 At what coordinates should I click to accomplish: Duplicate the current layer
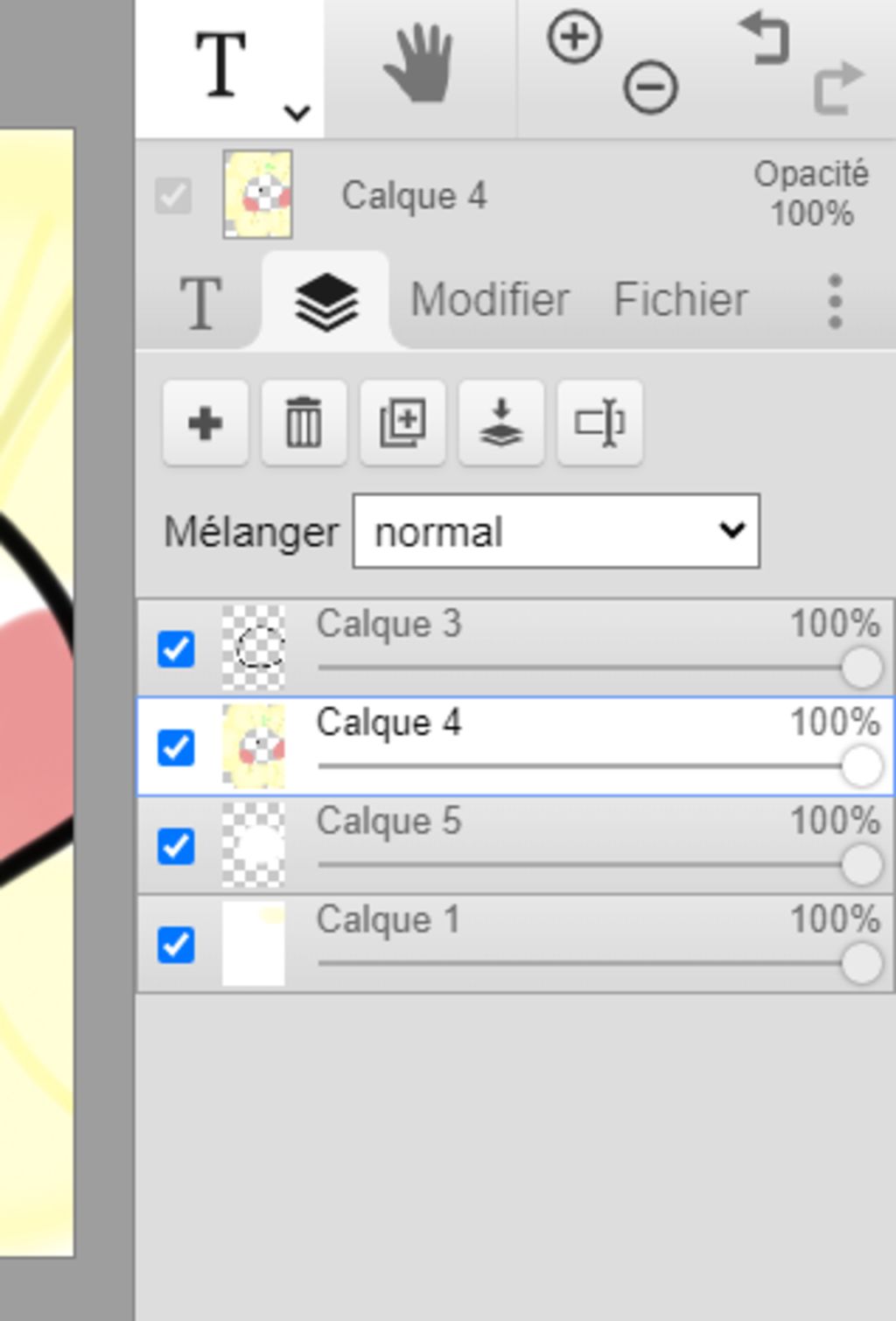[x=402, y=423]
